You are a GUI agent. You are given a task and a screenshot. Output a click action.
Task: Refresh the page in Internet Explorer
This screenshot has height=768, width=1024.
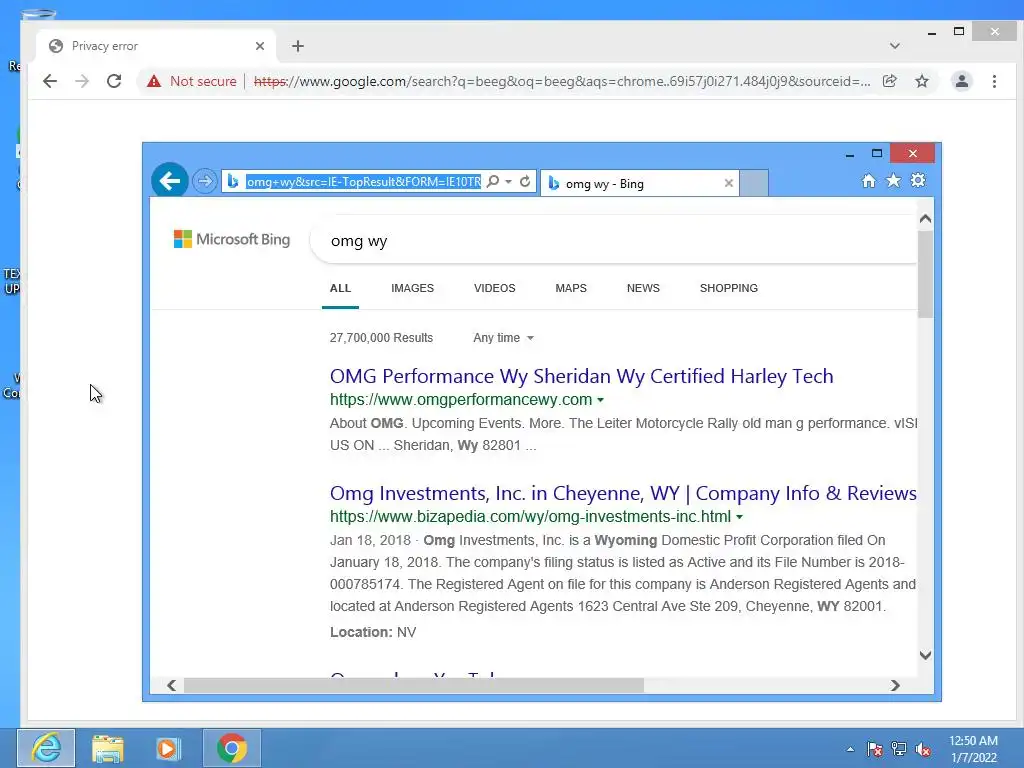click(x=525, y=181)
